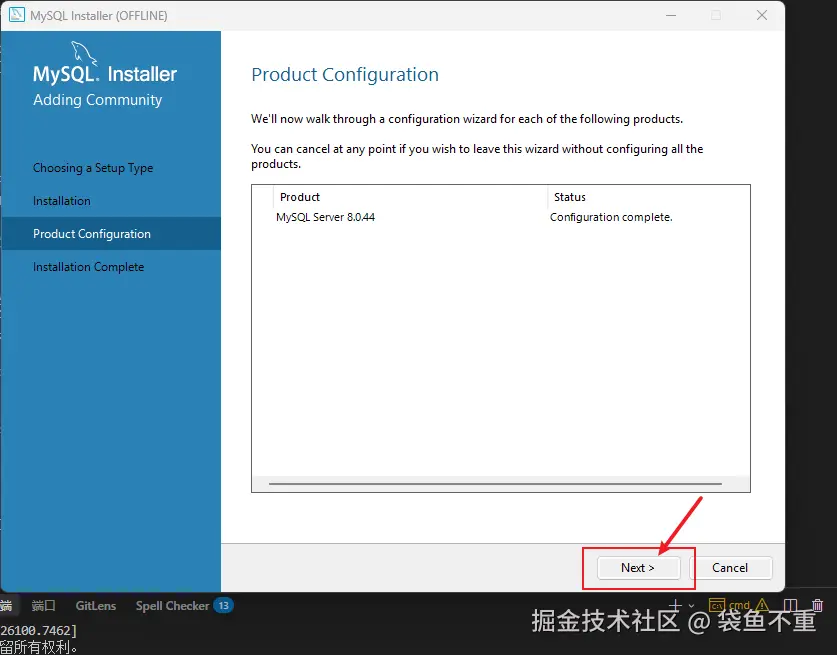Select the Installation Complete step
The width and height of the screenshot is (837, 655).
click(x=89, y=267)
